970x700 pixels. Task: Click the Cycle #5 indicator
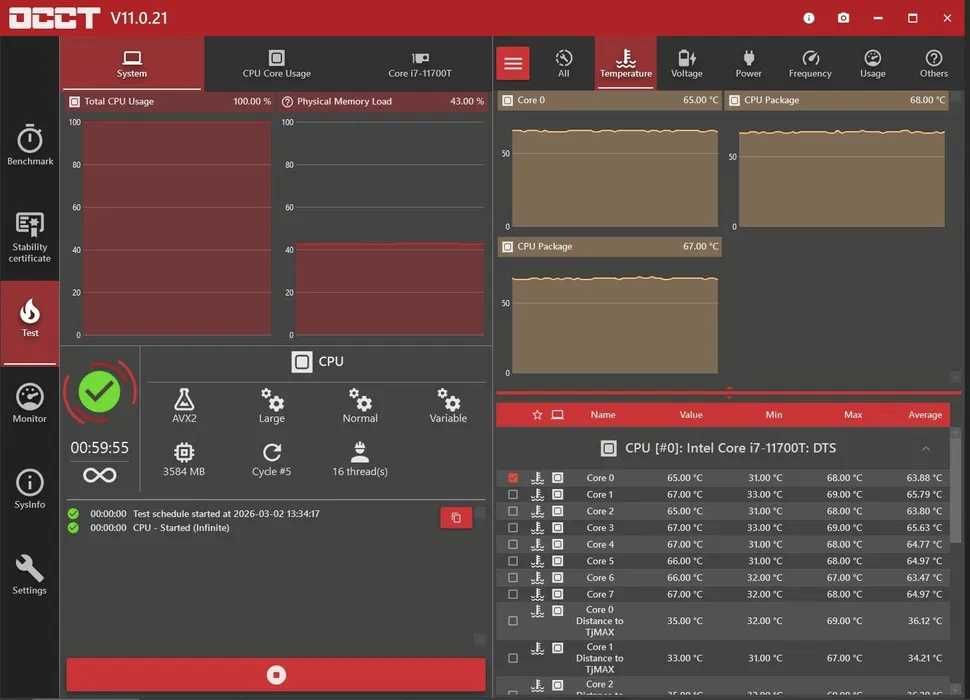(x=272, y=459)
